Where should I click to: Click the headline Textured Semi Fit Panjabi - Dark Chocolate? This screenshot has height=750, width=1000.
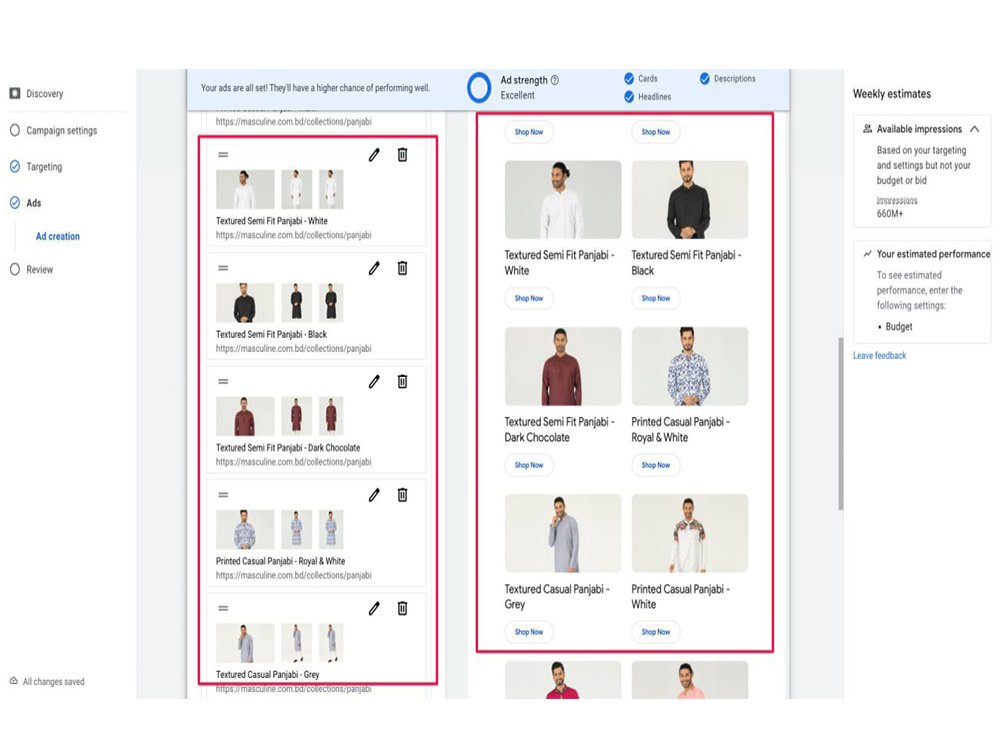click(x=288, y=448)
